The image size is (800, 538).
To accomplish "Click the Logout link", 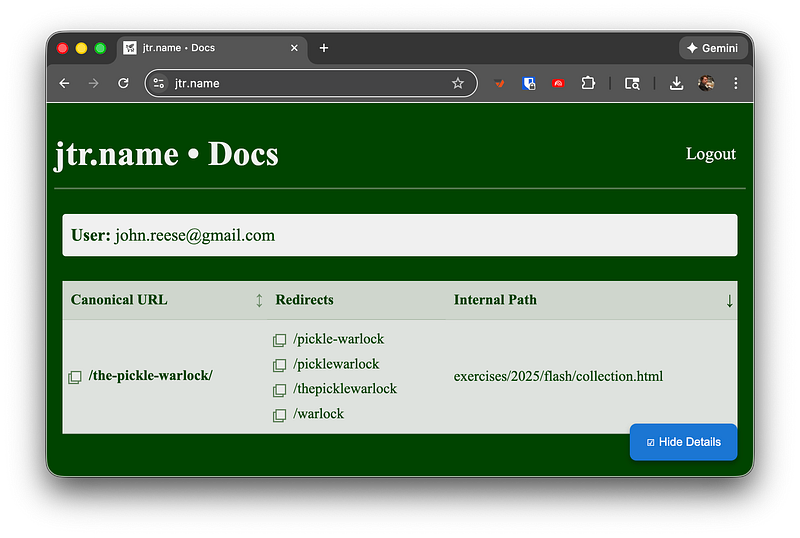I will (x=710, y=154).
